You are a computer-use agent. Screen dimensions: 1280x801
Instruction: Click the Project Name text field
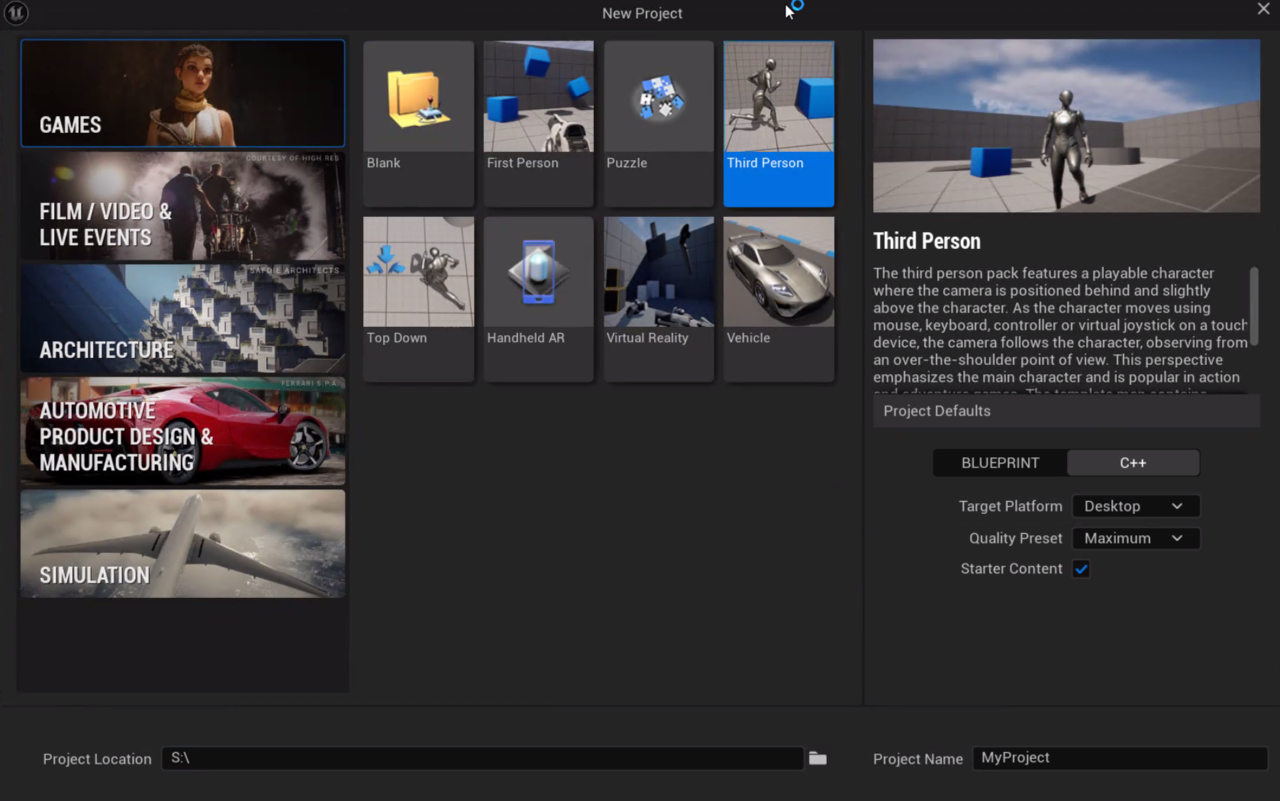pyautogui.click(x=1118, y=758)
